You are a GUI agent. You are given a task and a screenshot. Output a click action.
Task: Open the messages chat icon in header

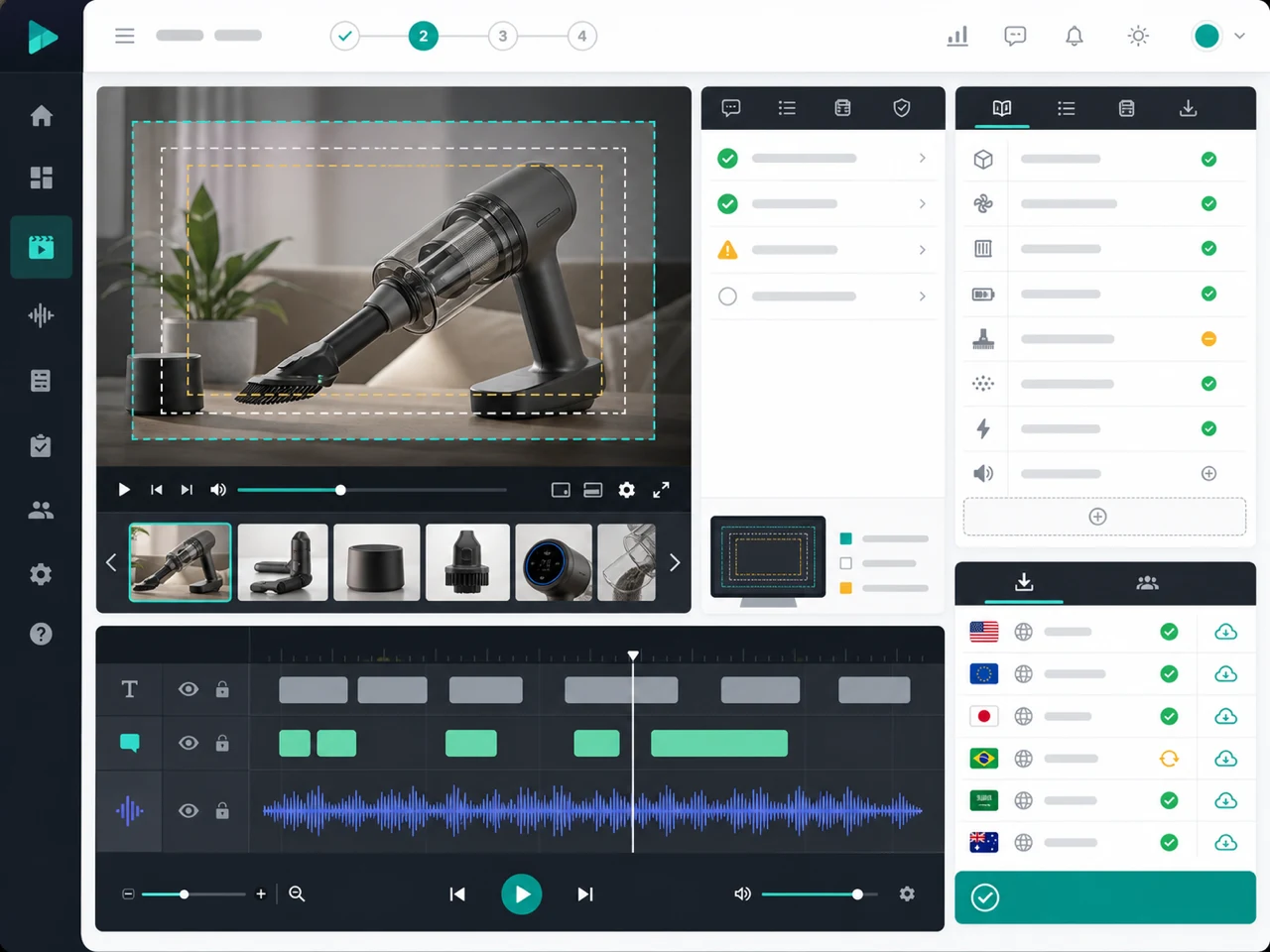tap(1015, 37)
